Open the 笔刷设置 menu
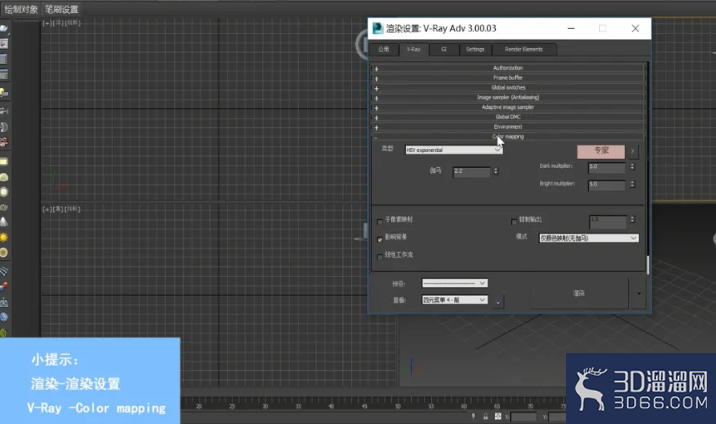The width and height of the screenshot is (716, 424). click(x=61, y=9)
